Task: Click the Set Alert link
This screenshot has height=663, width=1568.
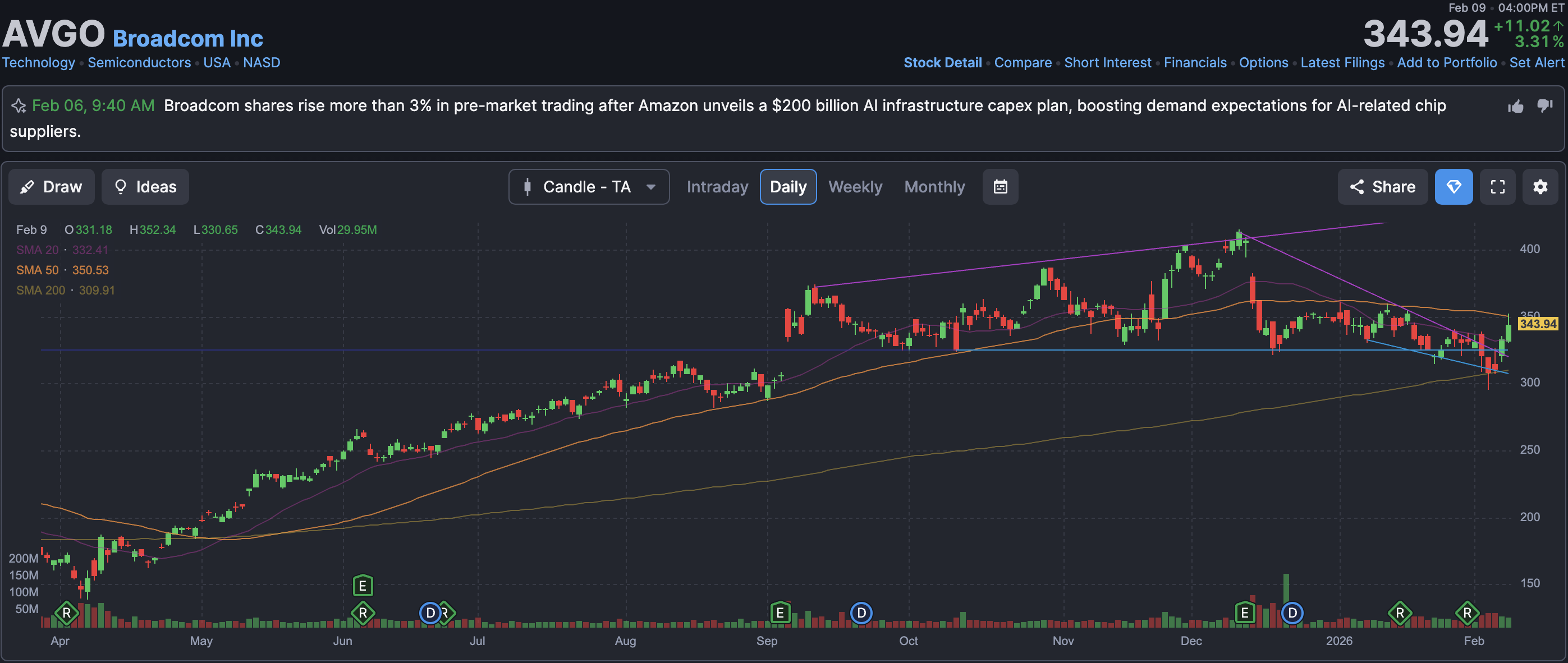Action: point(1537,63)
